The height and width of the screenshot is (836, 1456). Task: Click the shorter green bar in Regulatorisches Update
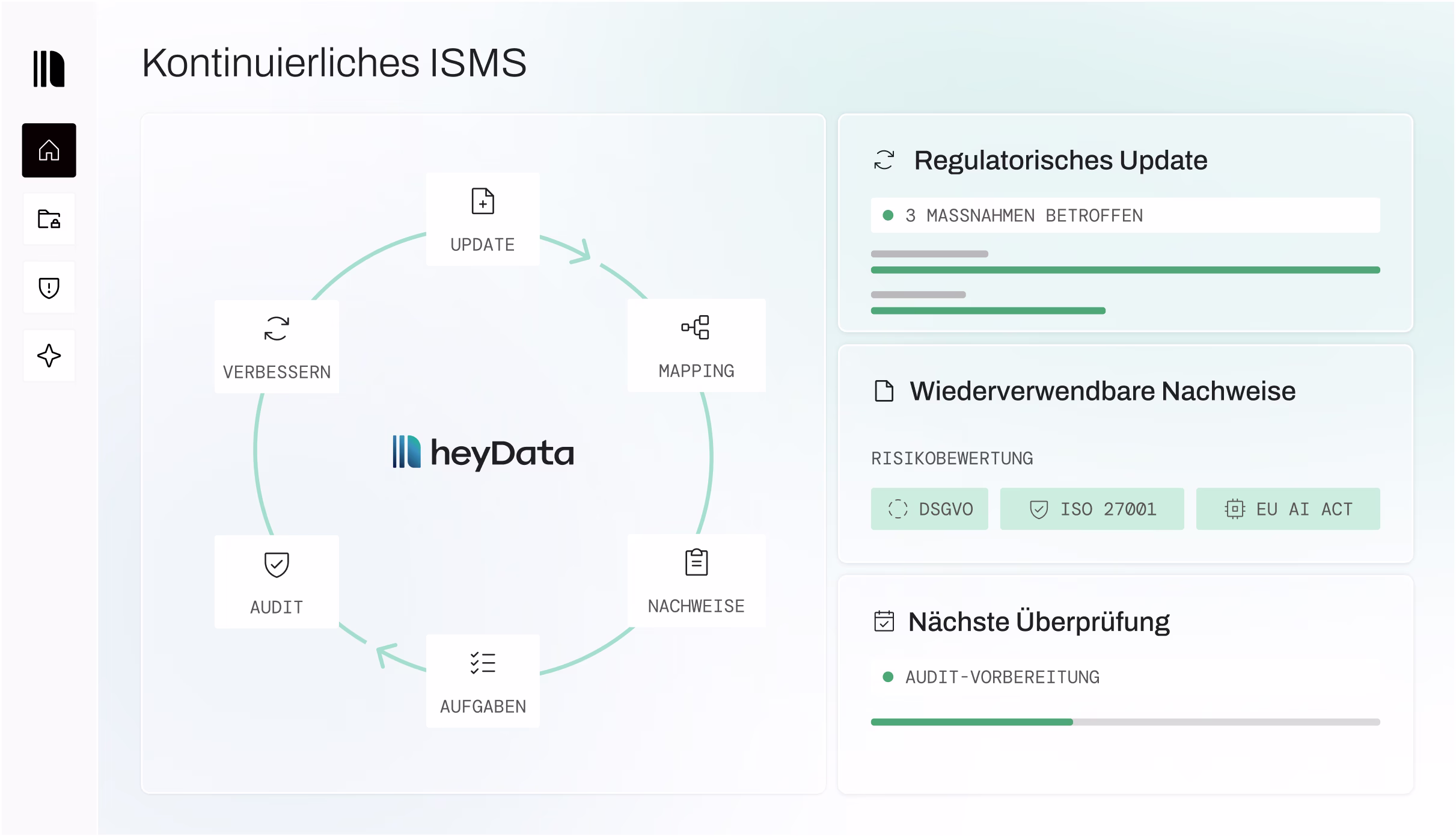pos(988,311)
